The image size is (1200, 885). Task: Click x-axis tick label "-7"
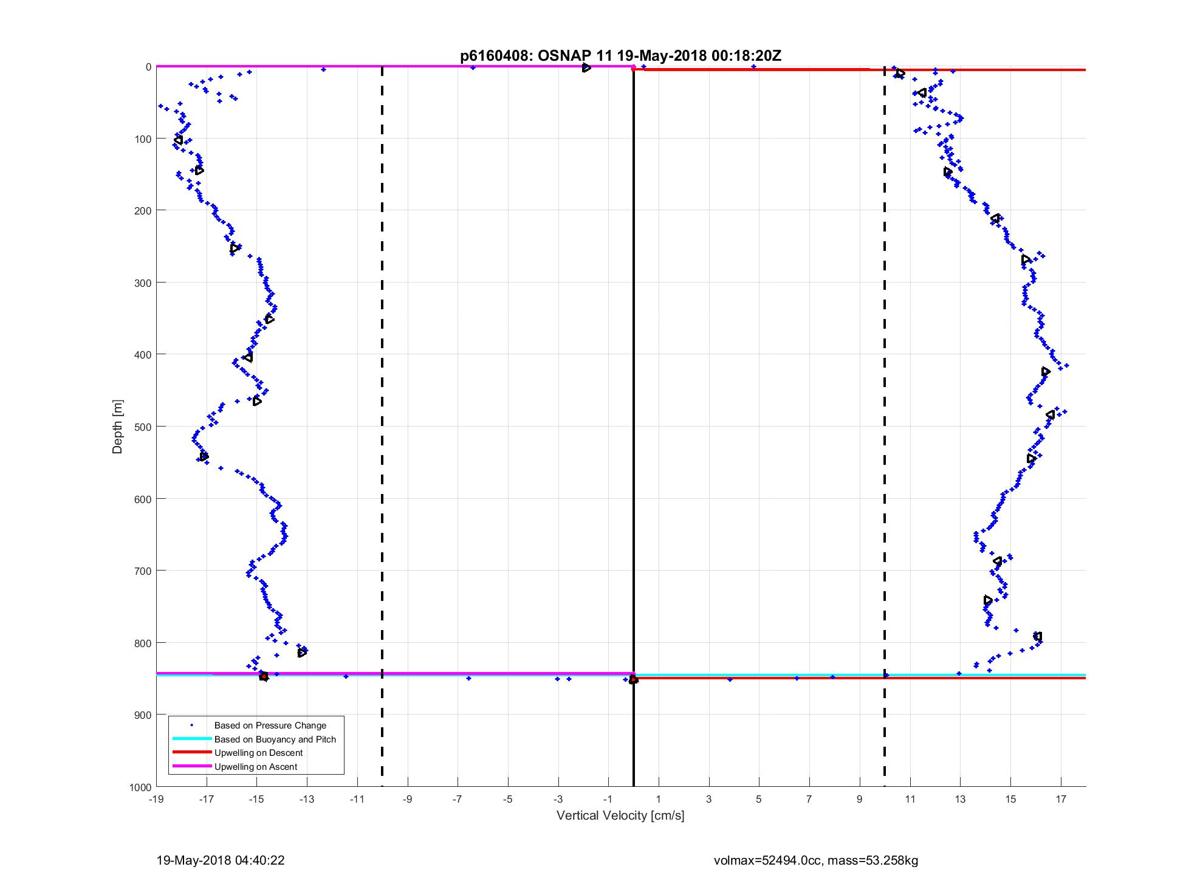457,799
